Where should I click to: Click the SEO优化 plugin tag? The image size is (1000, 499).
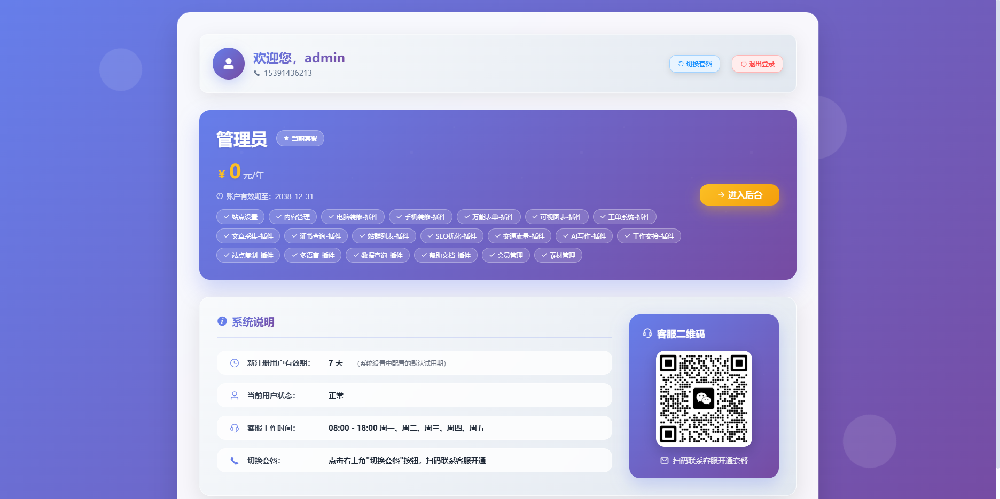(452, 236)
